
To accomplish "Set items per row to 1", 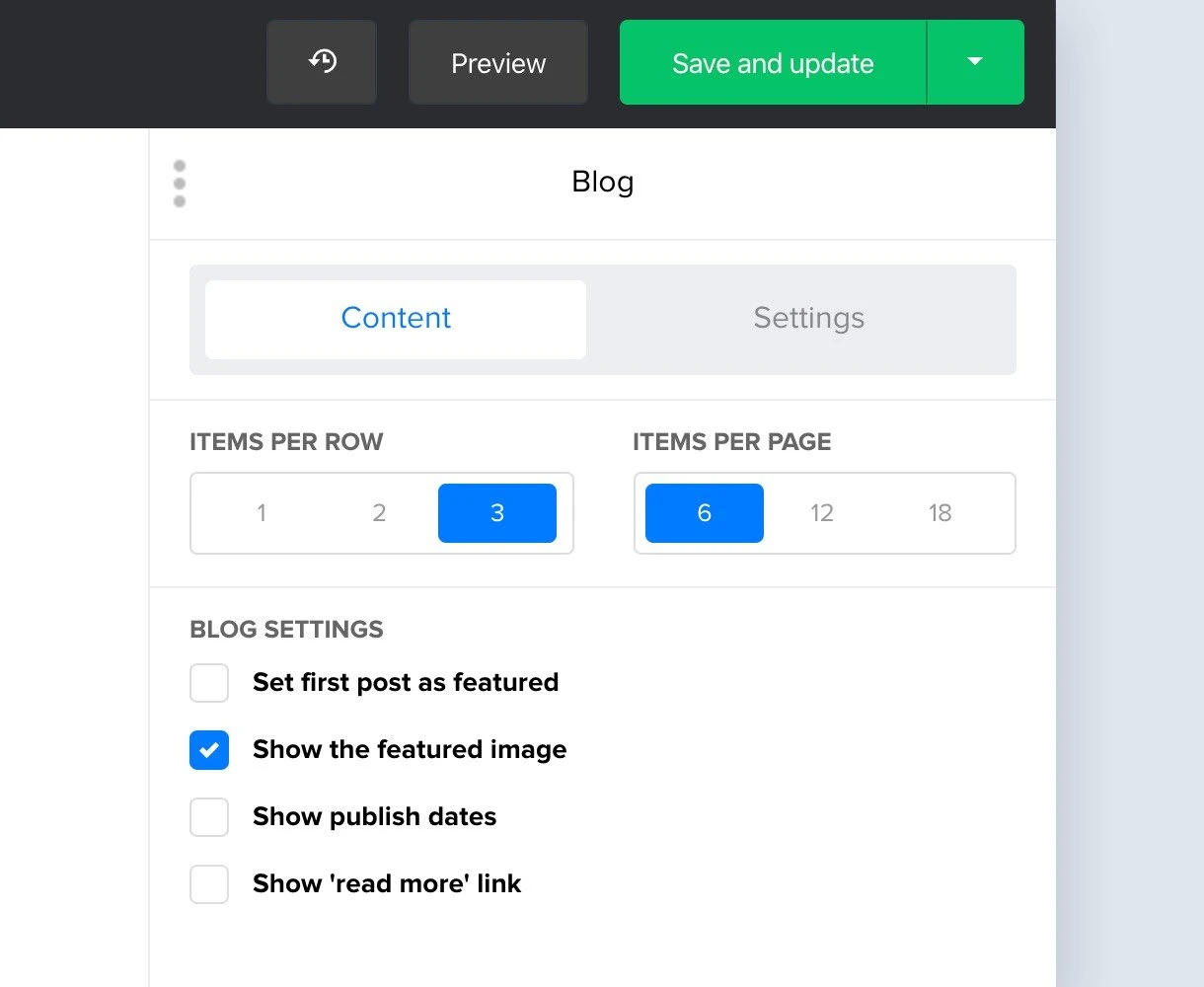I will 262,513.
